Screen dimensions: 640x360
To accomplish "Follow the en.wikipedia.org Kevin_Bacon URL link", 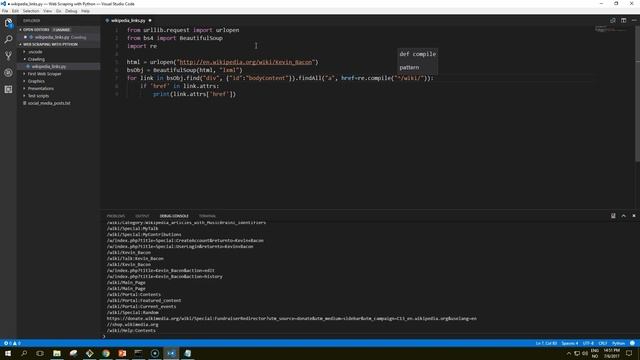I will click(x=246, y=62).
